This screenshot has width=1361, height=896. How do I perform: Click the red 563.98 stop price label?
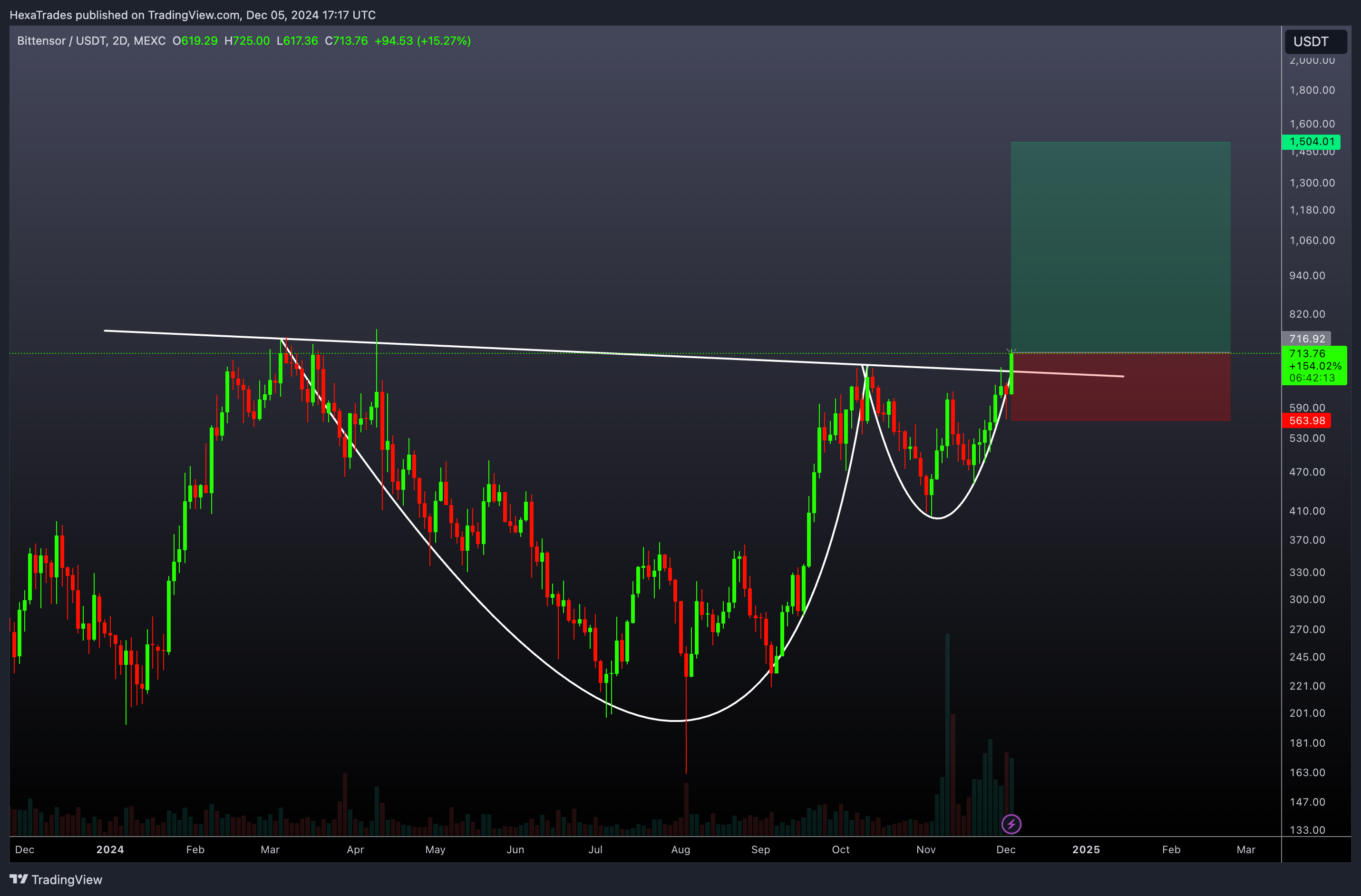(1307, 420)
